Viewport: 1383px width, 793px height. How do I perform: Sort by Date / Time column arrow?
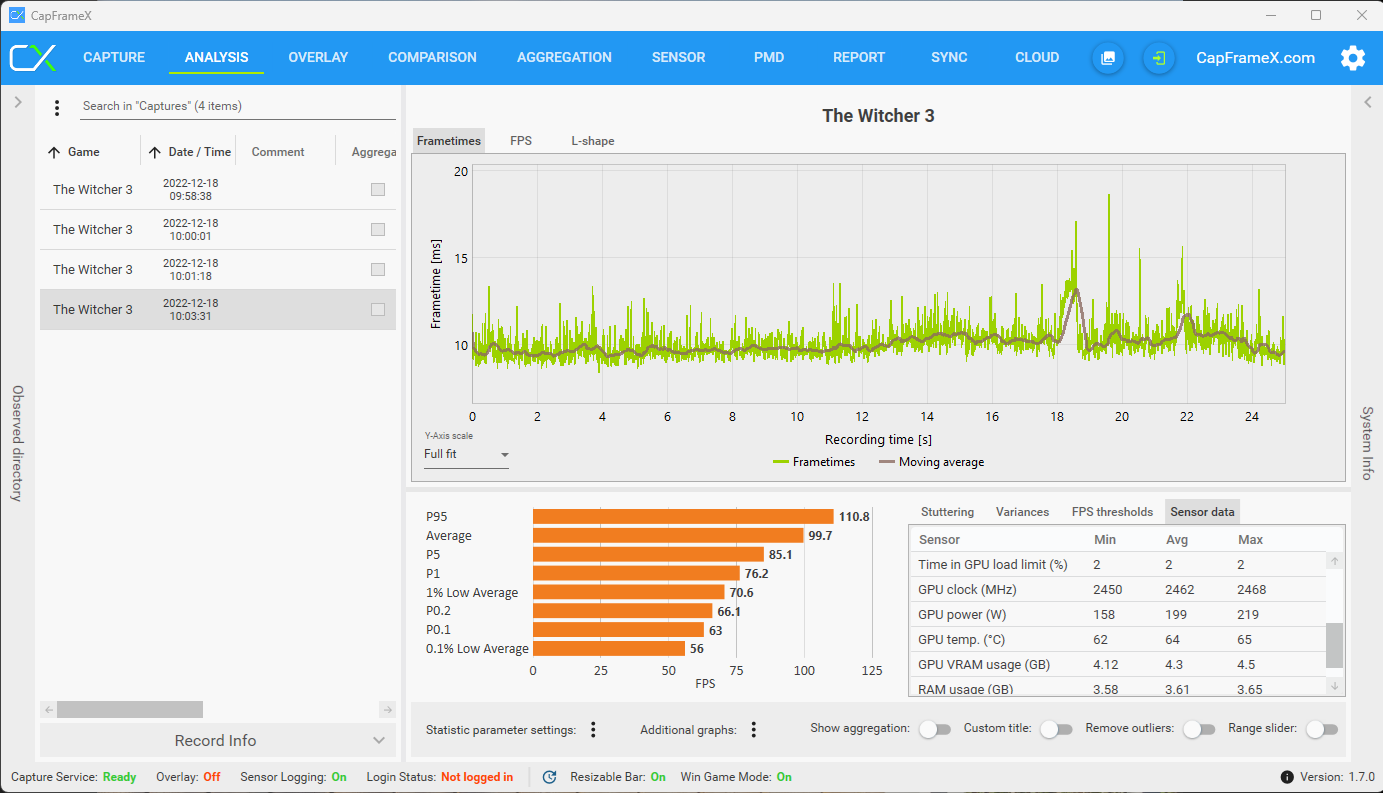pyautogui.click(x=155, y=152)
